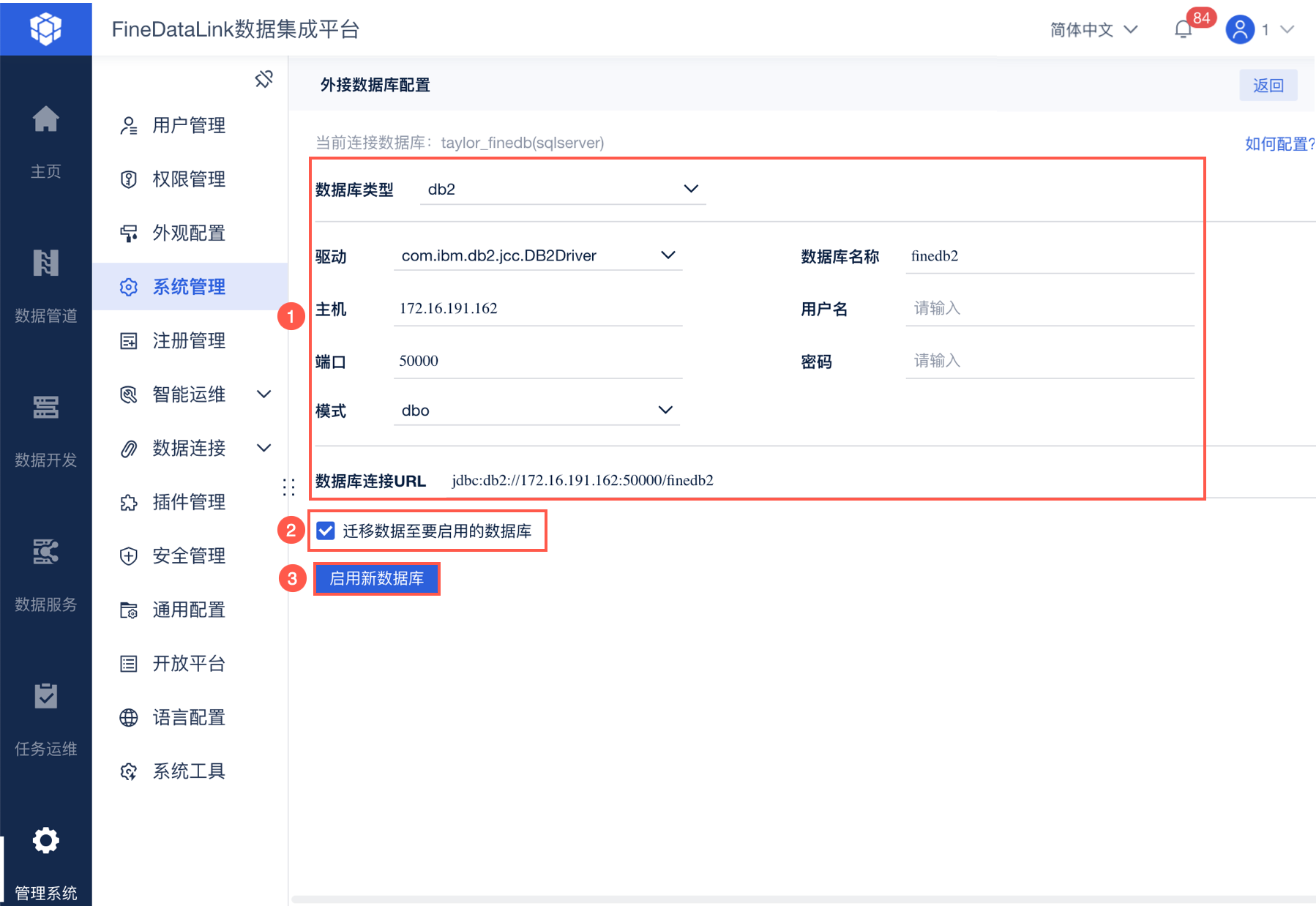Screen dimensions: 1316x906
Task: Click the 启用新数据库 button
Action: [377, 579]
